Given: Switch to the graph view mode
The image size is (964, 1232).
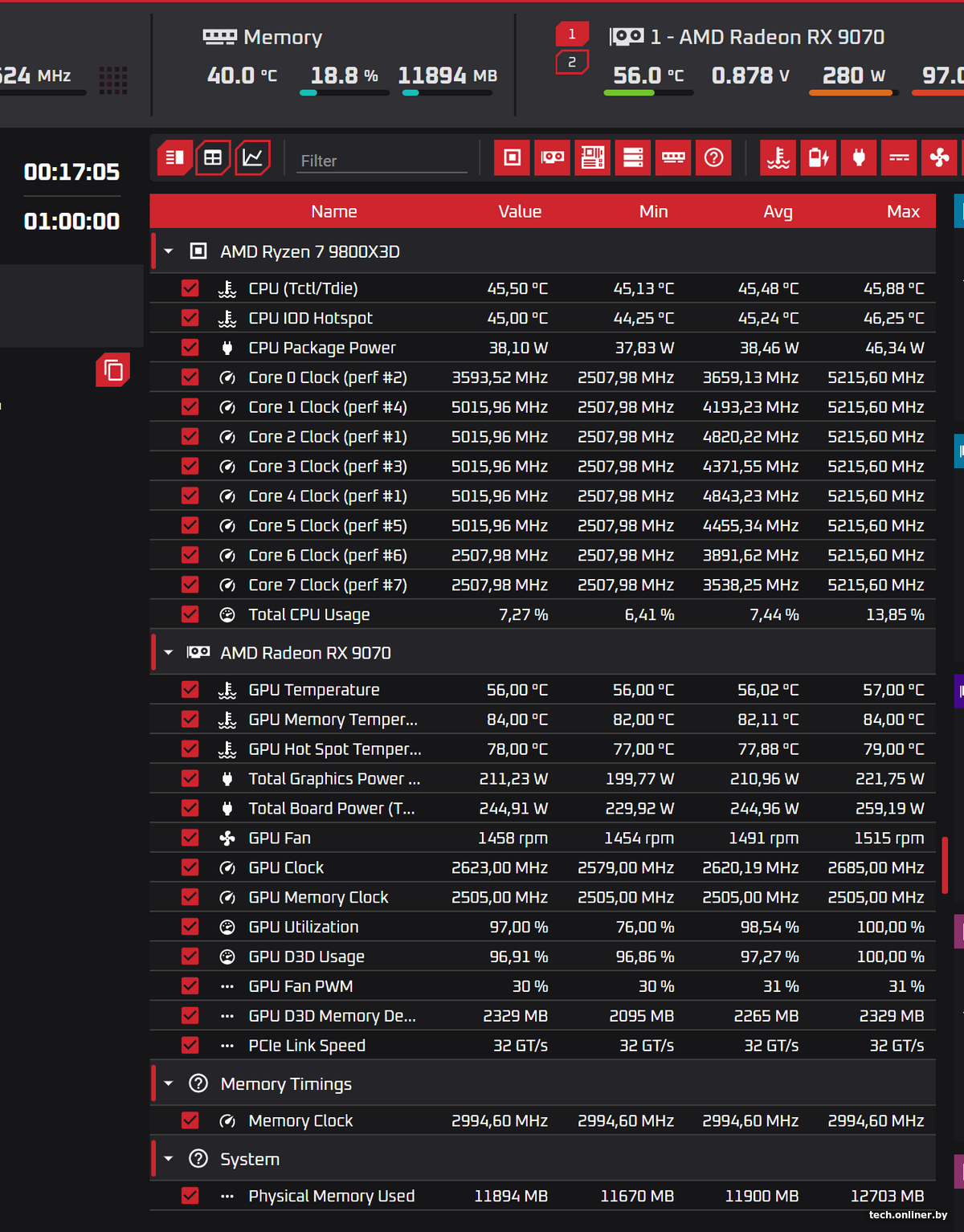Looking at the screenshot, I should point(252,157).
